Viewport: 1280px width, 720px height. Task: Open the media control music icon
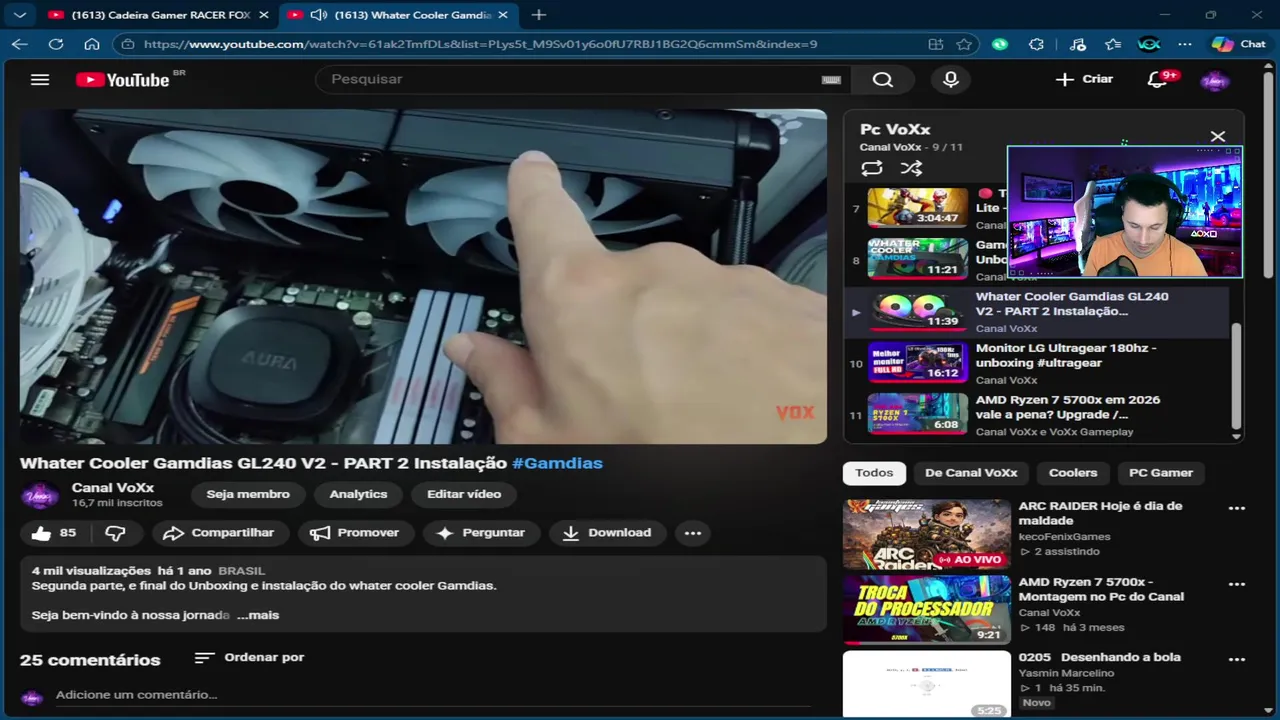tap(1077, 44)
